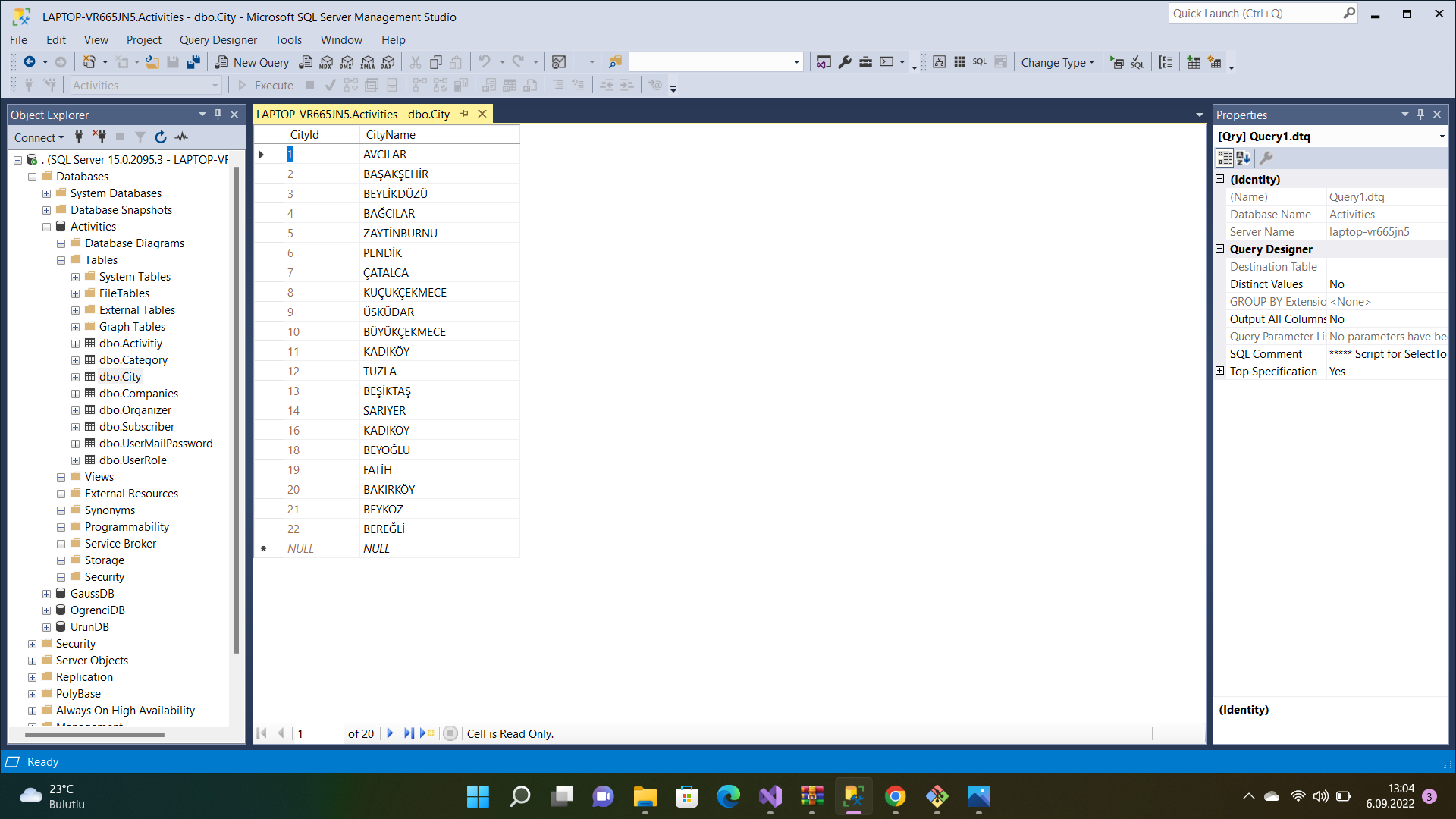Open the solution configuration combo box dropdown

(x=796, y=62)
